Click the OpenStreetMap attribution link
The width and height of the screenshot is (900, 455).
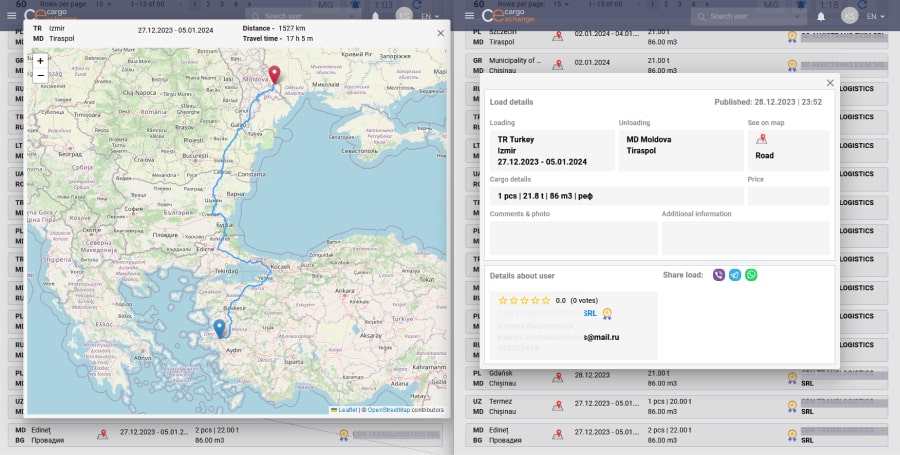pyautogui.click(x=390, y=410)
